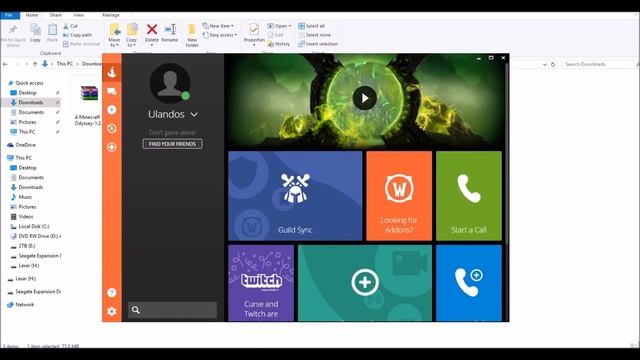The image size is (640, 360).
Task: Select Documents under Quick access
Action: coord(31,112)
